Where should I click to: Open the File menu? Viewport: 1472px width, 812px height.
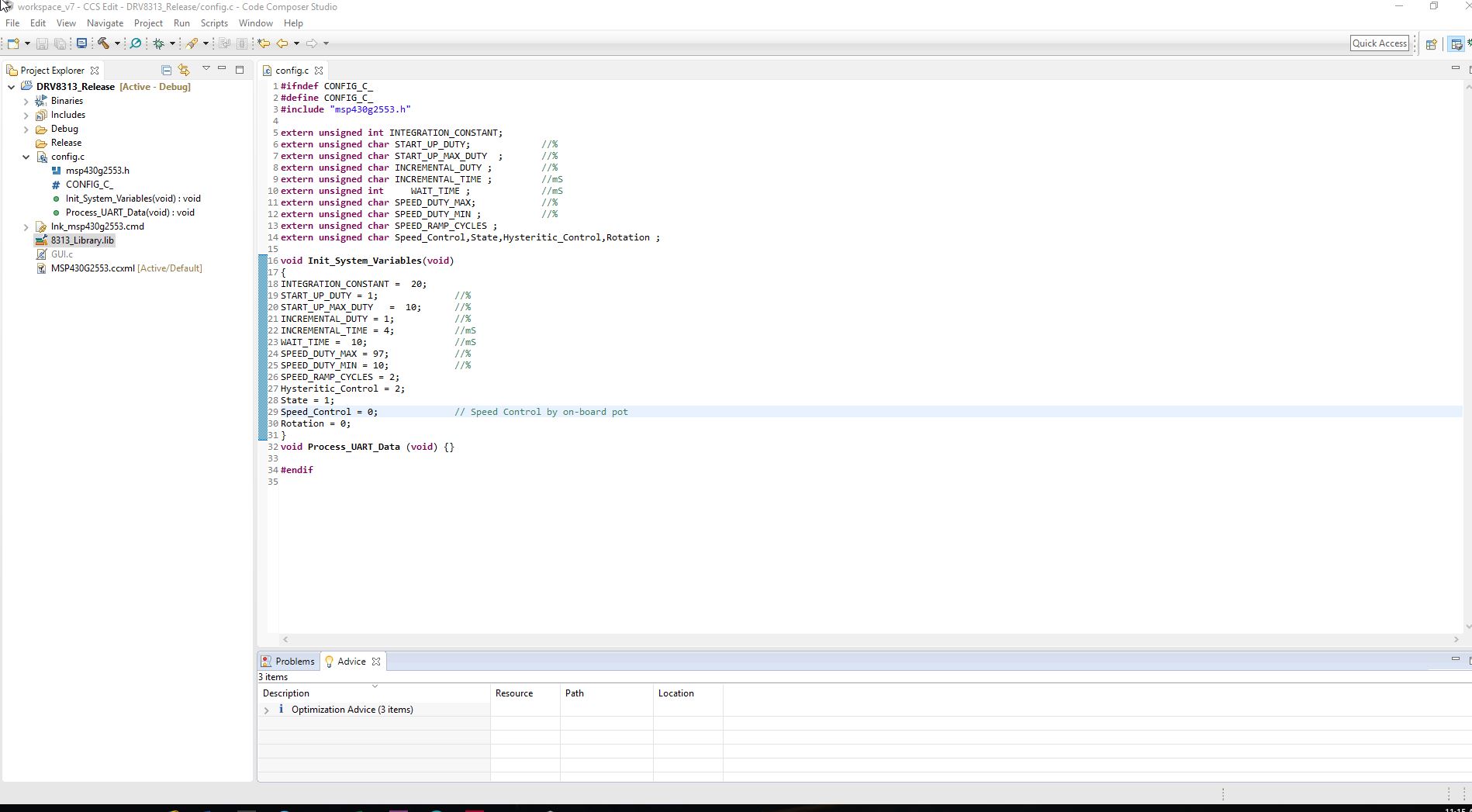click(x=12, y=23)
